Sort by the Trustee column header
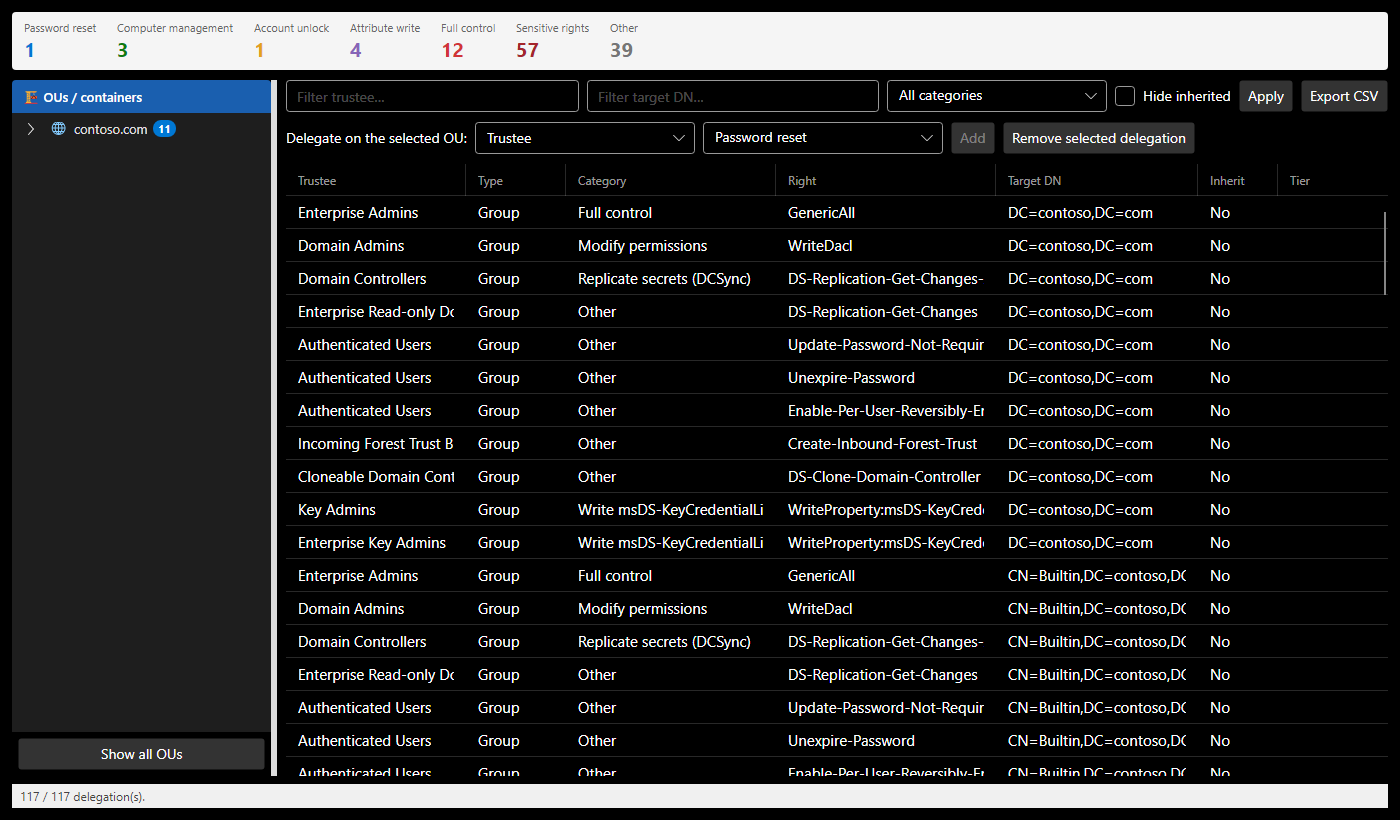Screen dimensions: 1400x820 [x=376, y=181]
